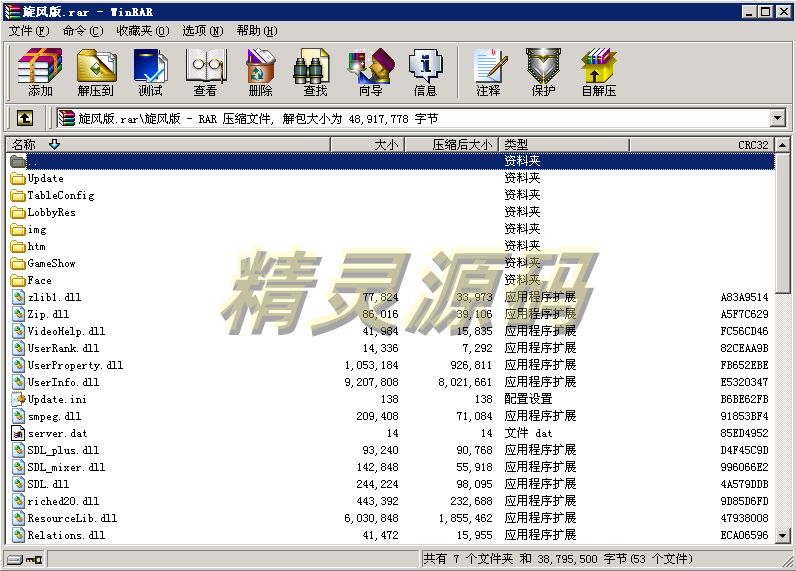The image size is (796, 571).
Task: Sort by the CRC32 column header
Action: 702,145
